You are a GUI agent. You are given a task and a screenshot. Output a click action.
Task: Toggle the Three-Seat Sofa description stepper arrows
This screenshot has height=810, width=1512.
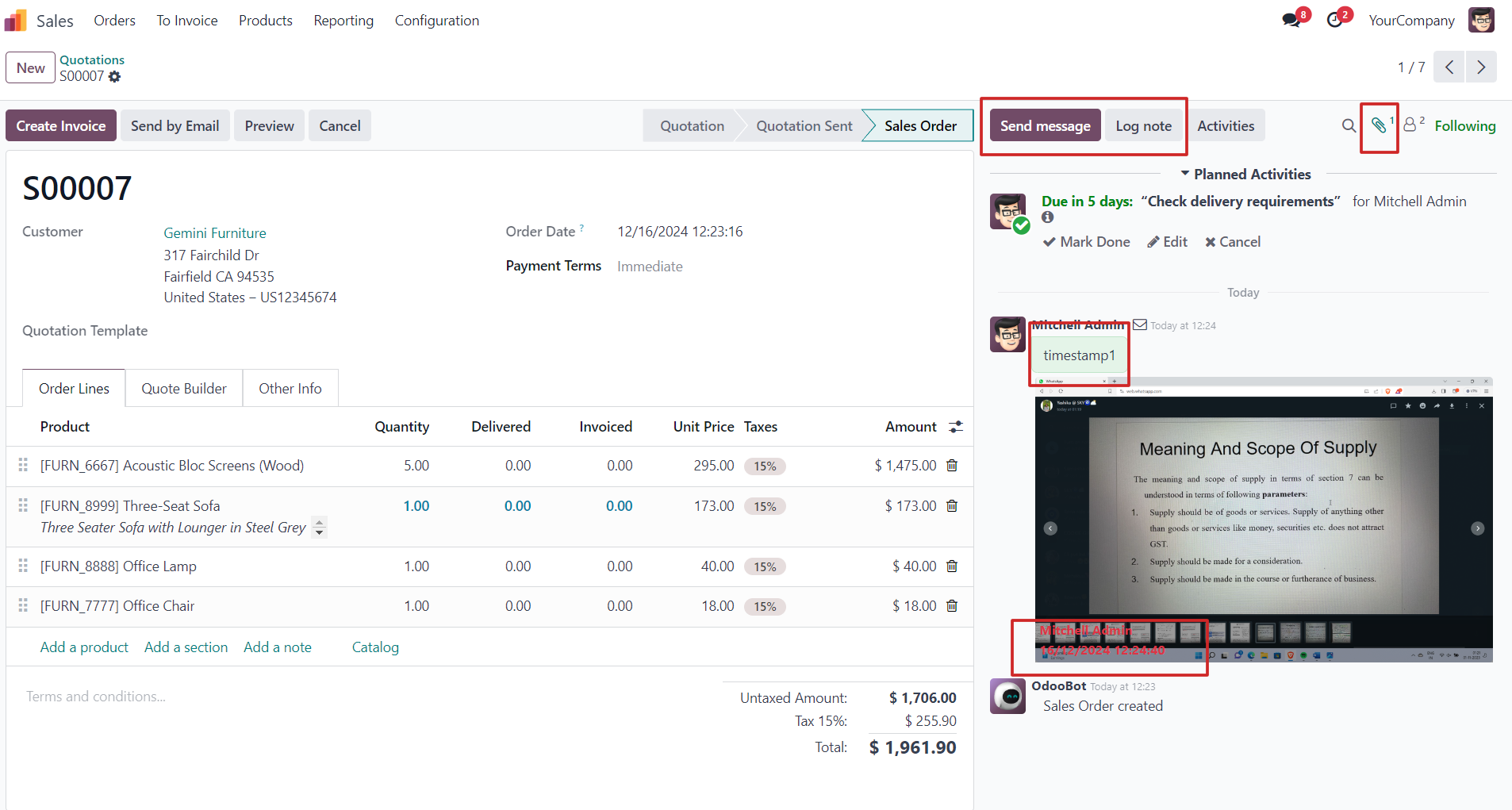click(319, 527)
